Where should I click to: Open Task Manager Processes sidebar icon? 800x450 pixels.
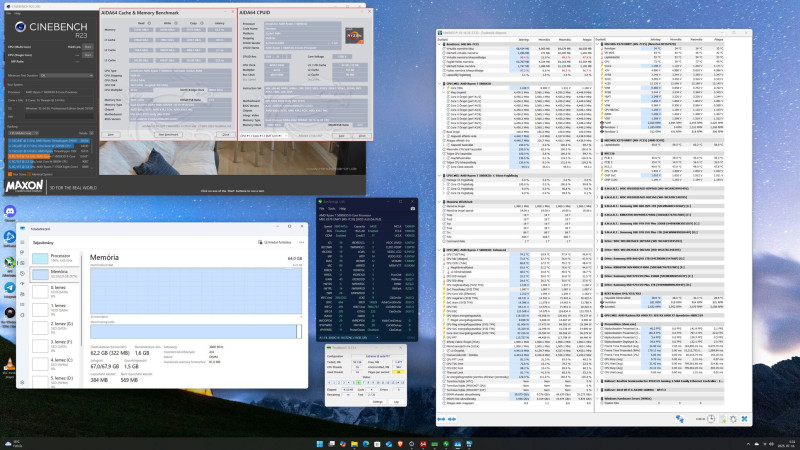pos(22,252)
